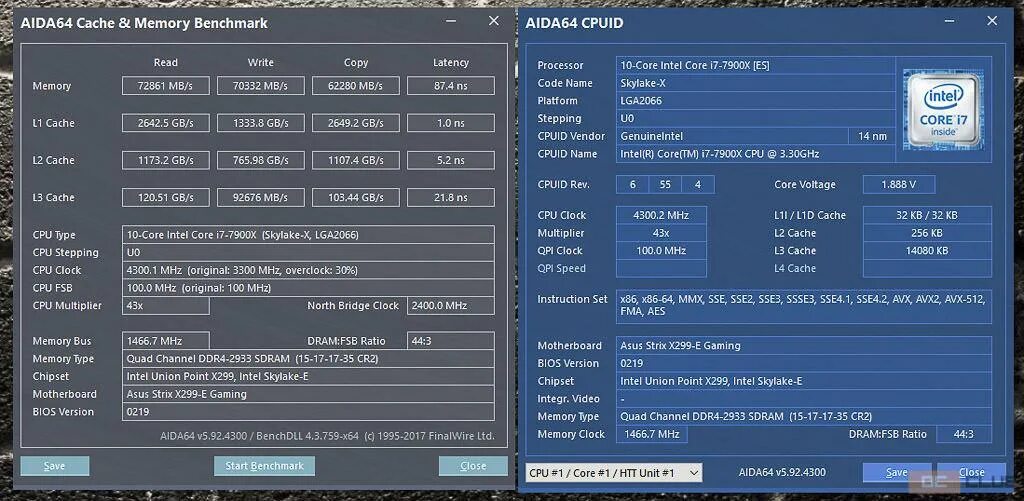The image size is (1024, 501).
Task: Click the 14 nm process field
Action: [x=872, y=136]
